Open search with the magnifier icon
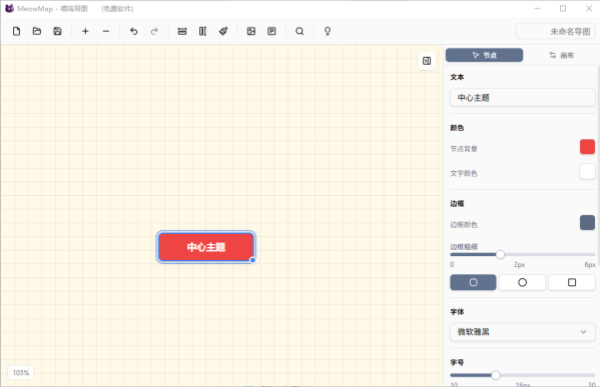 coord(300,31)
